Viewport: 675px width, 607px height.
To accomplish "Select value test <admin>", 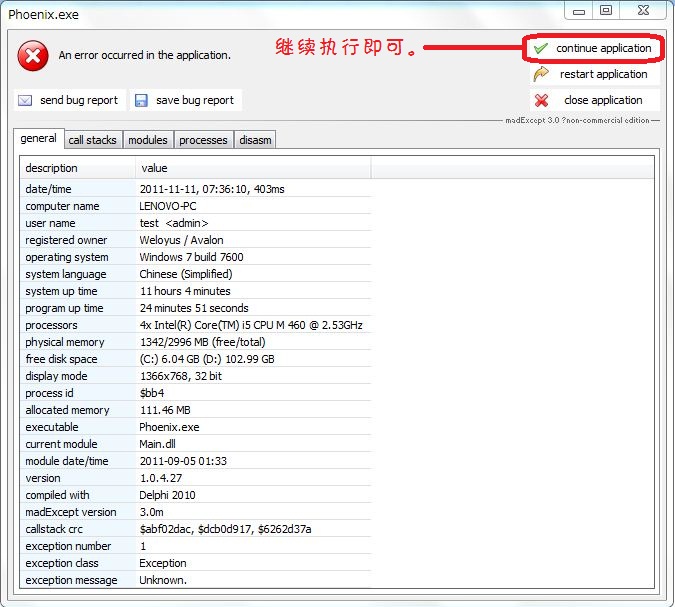I will (173, 223).
